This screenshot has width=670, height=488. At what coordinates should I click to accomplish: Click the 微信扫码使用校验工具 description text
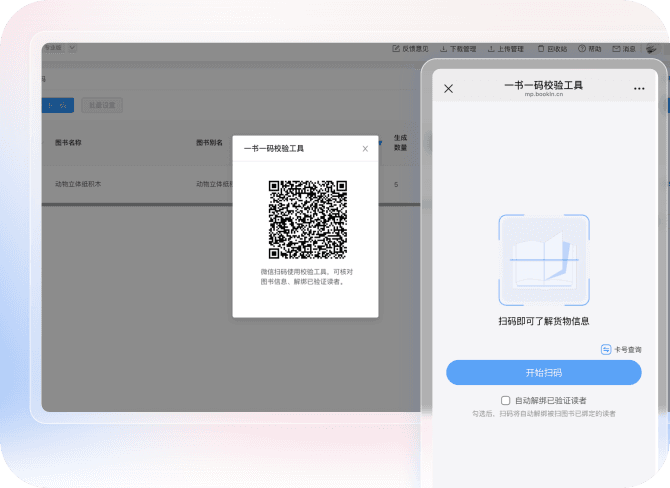(307, 277)
